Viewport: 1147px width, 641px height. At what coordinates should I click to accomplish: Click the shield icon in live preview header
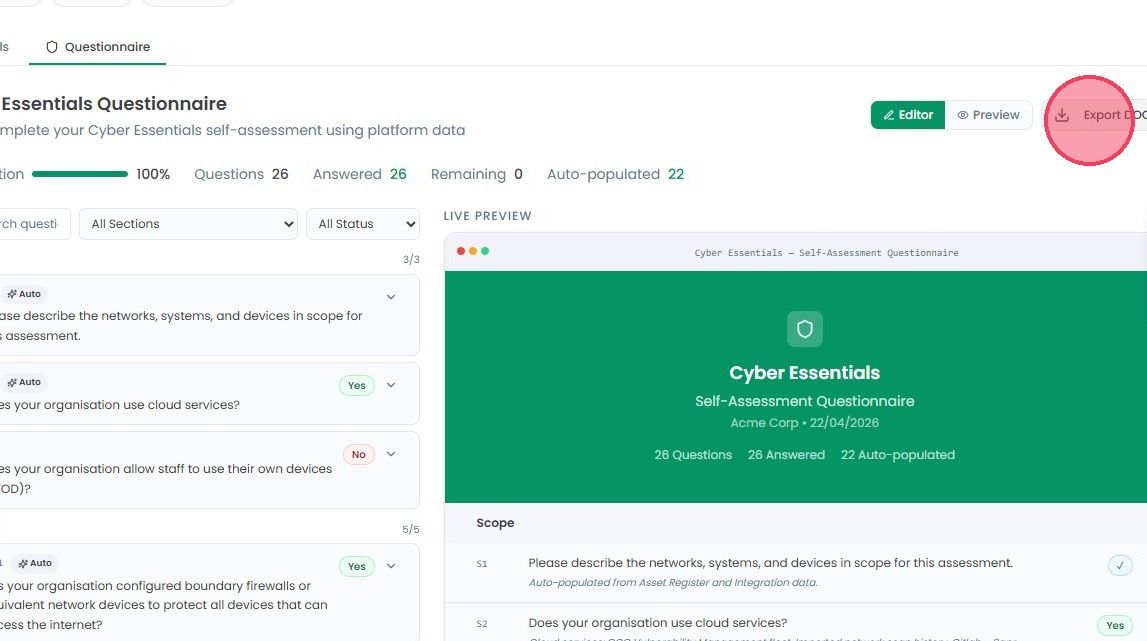[x=805, y=329]
